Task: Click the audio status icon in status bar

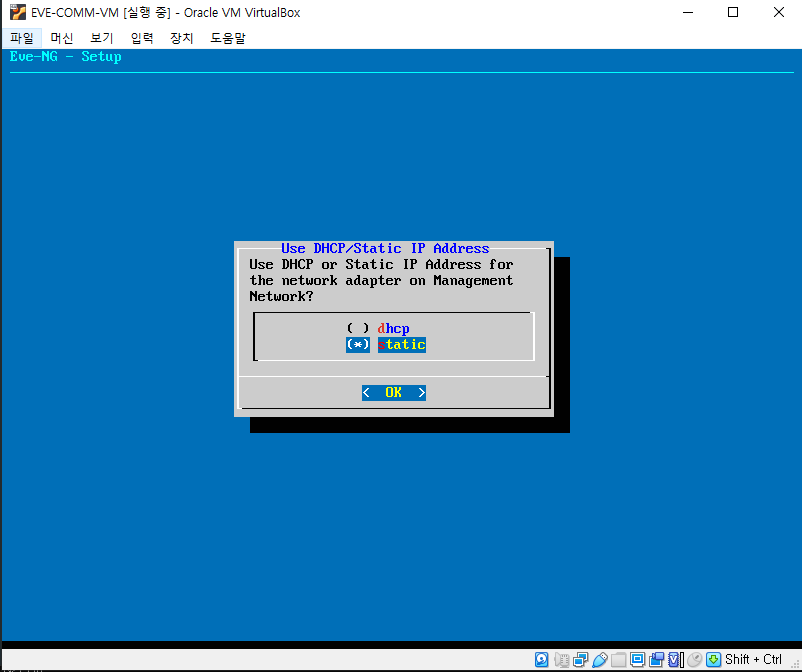Action: 562,660
